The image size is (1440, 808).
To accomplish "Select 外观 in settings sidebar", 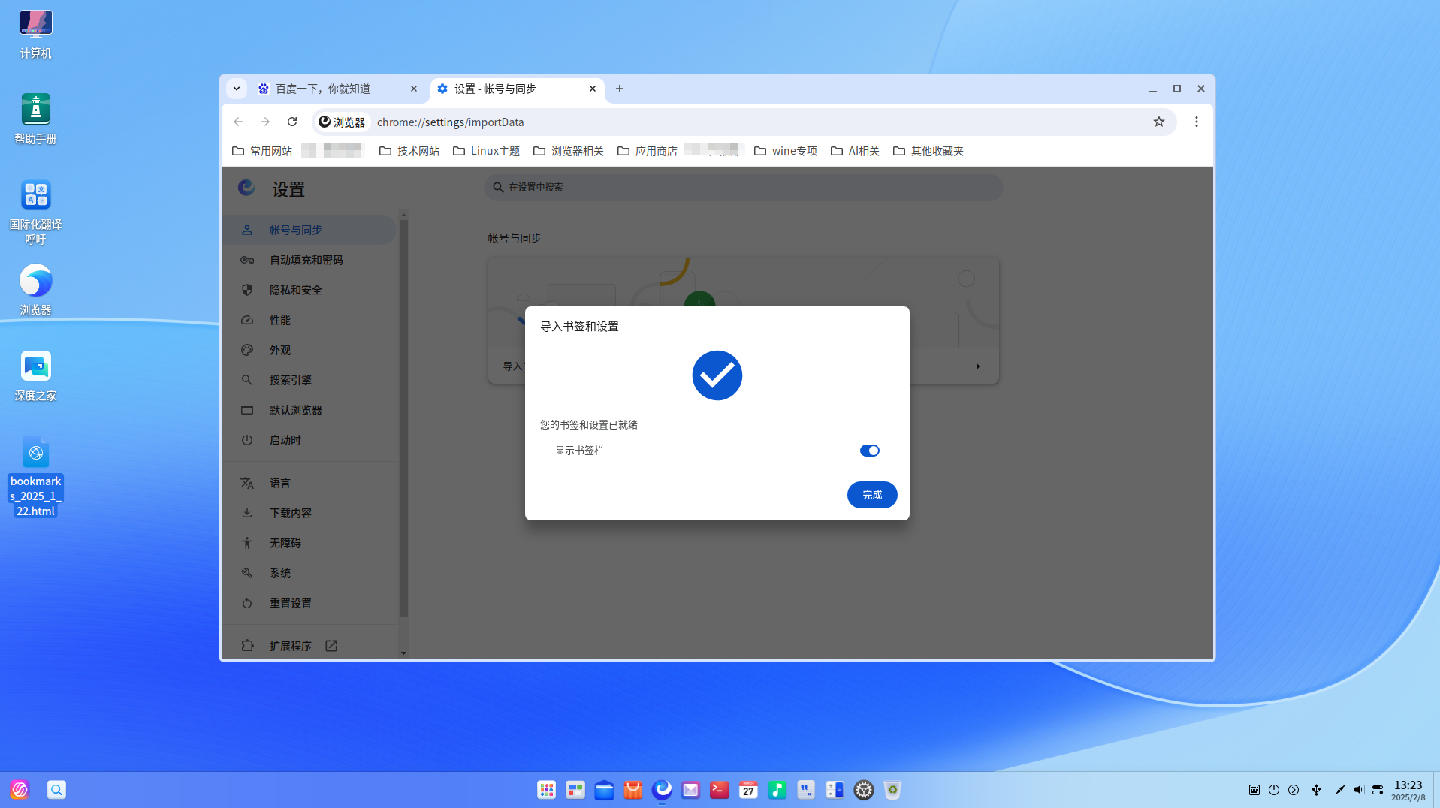I will click(x=309, y=350).
